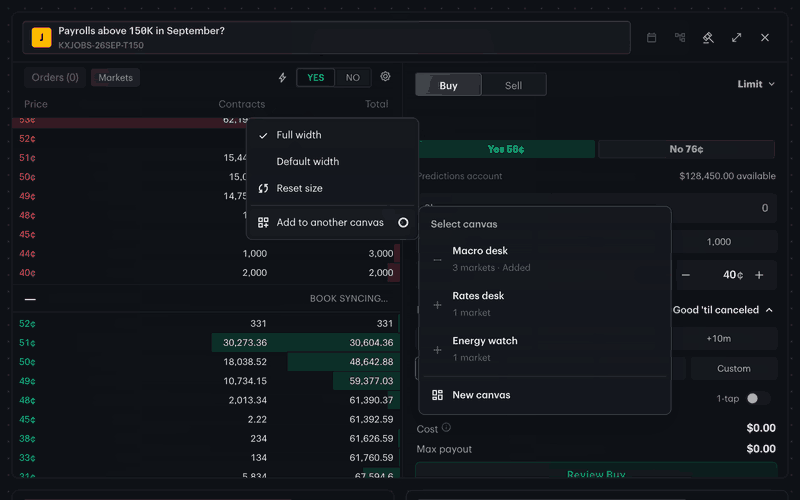
Task: Click the Price column header
Action: click(36, 104)
